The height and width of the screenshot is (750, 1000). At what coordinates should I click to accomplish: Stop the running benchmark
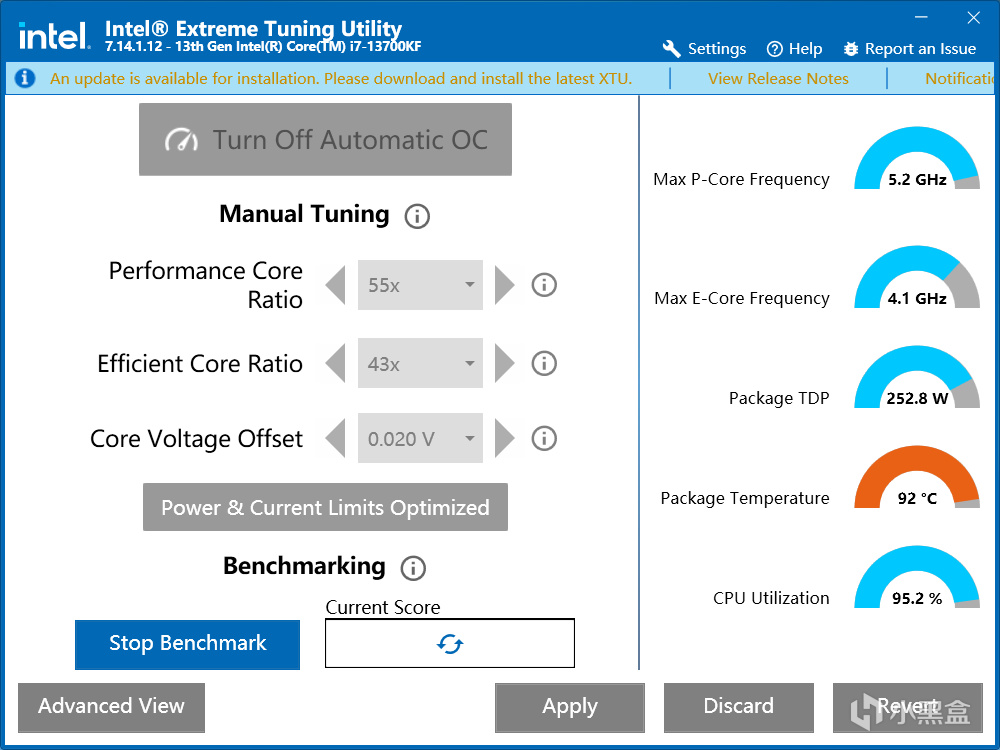[187, 644]
